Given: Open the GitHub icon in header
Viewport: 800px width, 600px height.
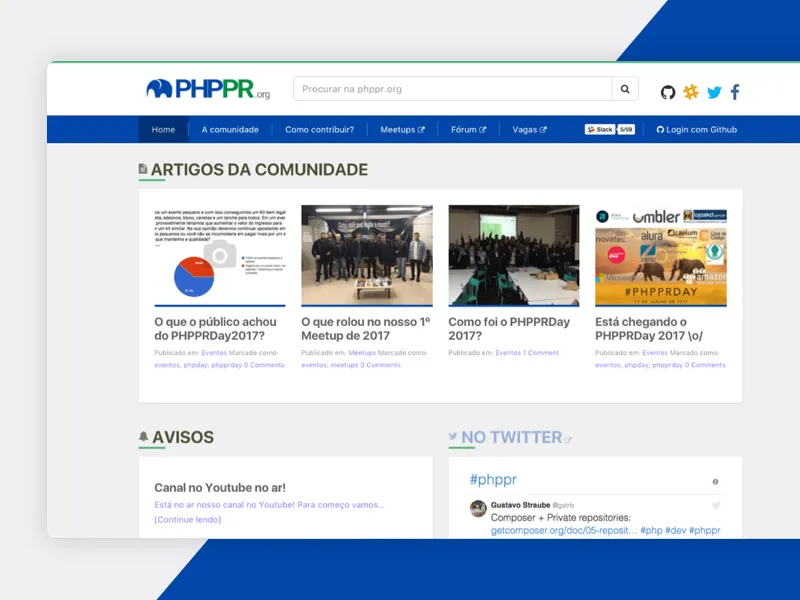Looking at the screenshot, I should coord(668,92).
